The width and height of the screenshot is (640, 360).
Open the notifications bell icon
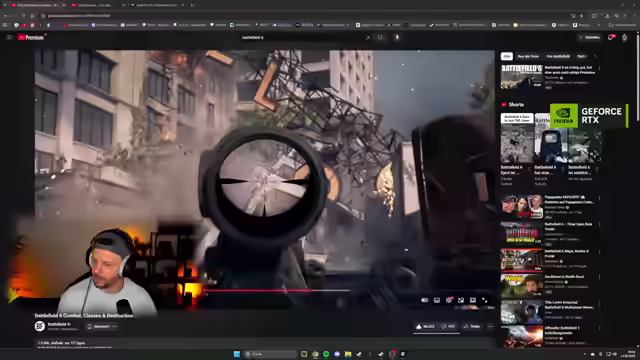611,37
